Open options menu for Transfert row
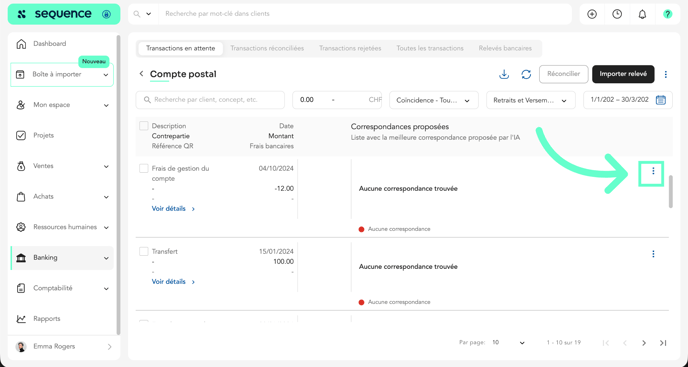This screenshot has height=367, width=688. click(653, 254)
